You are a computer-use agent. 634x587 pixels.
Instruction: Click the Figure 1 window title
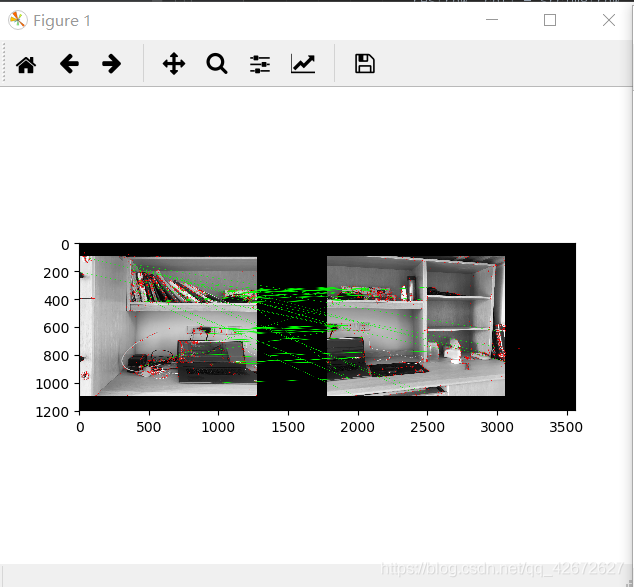62,21
